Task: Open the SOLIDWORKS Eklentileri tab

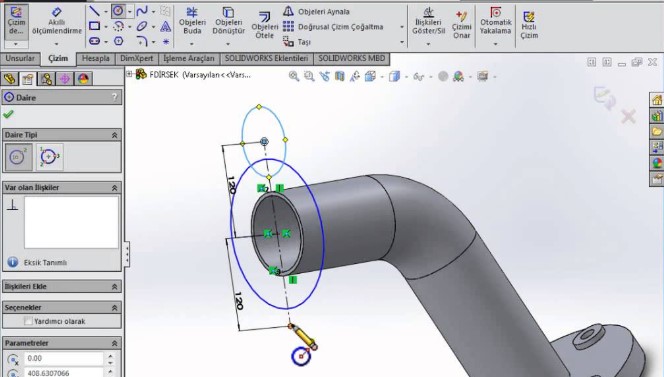Action: click(266, 58)
